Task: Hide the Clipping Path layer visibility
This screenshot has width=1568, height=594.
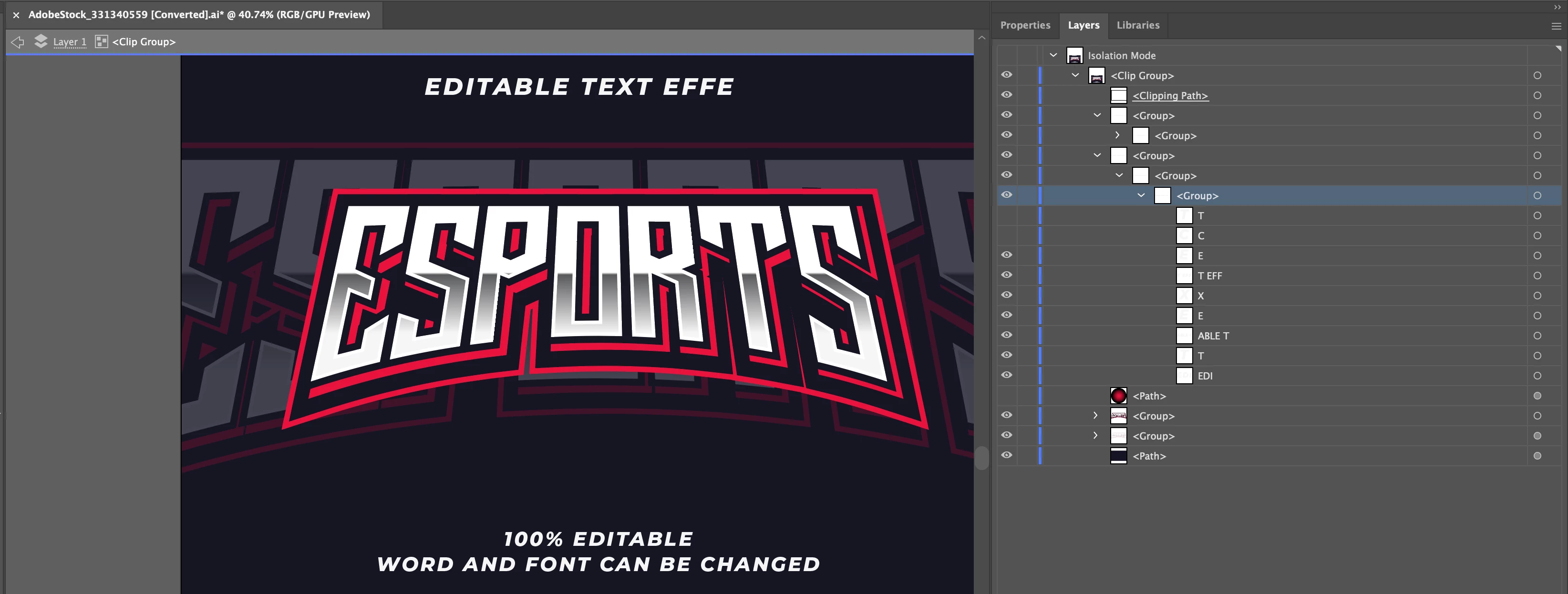Action: coord(1007,95)
